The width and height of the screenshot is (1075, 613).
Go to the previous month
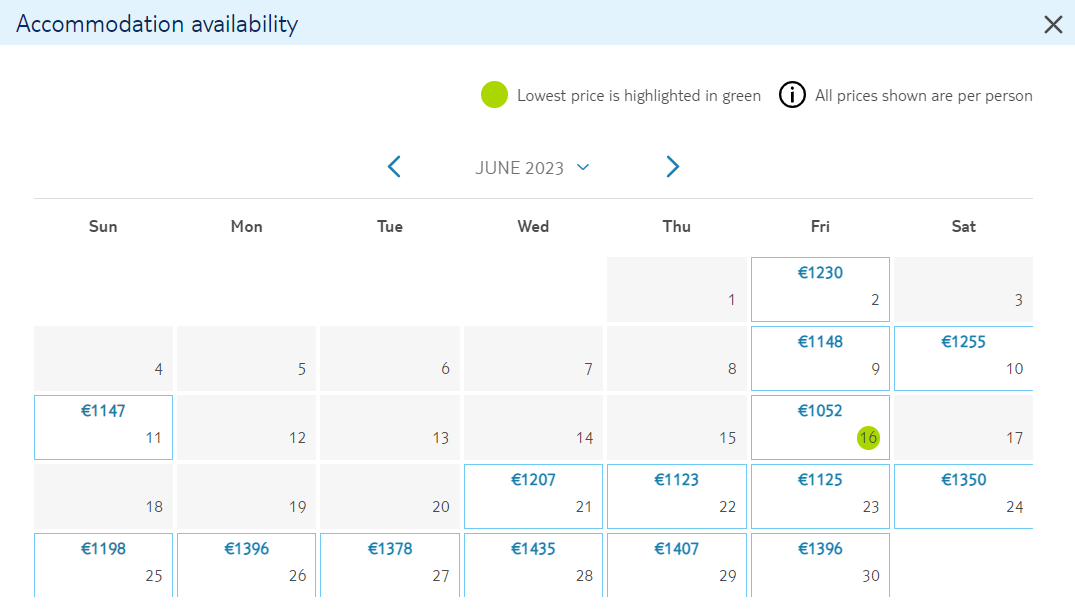click(x=394, y=167)
